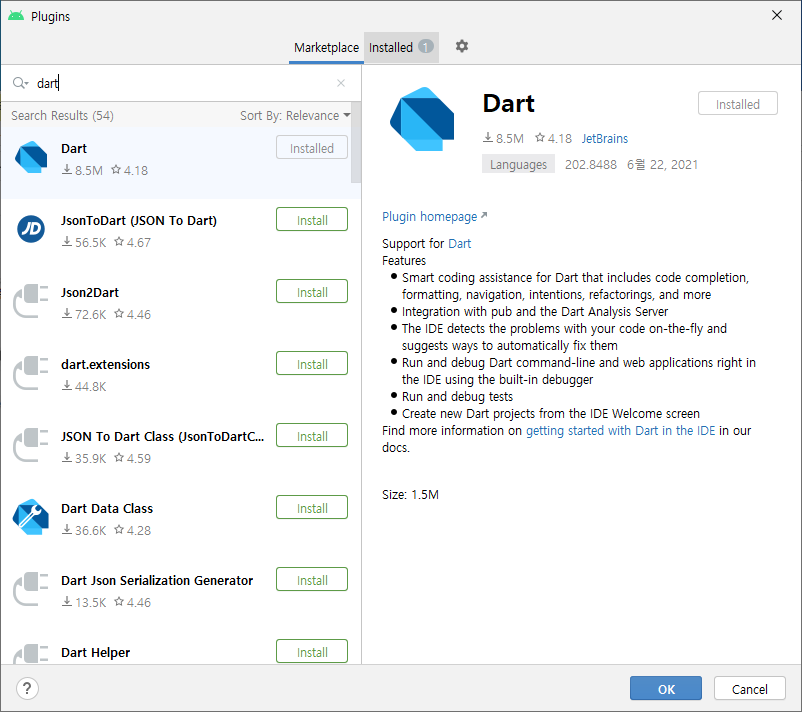Select Dart Json Serialization Generator title
This screenshot has width=802, height=712.
(x=157, y=581)
